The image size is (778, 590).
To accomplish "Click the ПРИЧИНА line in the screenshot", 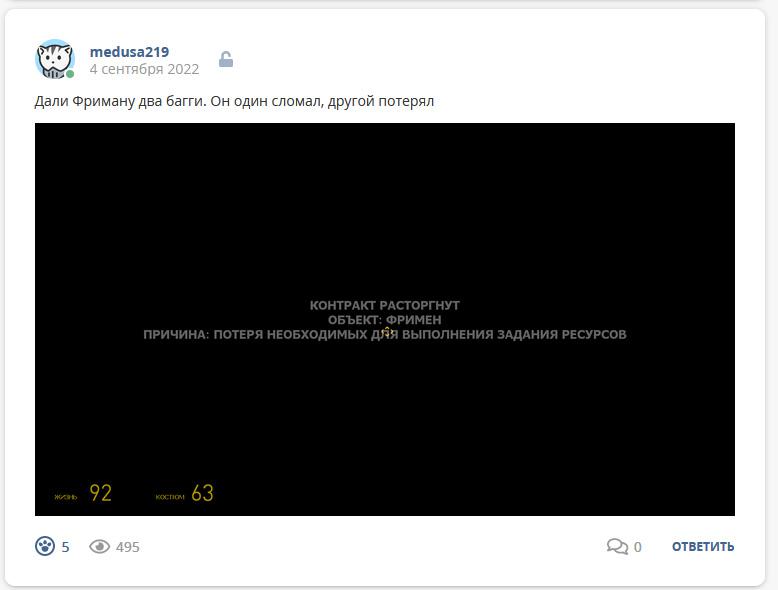I will click(x=385, y=334).
